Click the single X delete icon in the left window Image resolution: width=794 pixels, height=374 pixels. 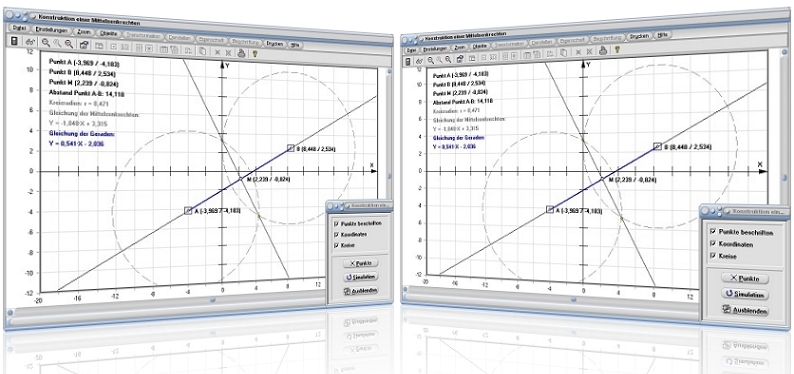pyautogui.click(x=217, y=52)
